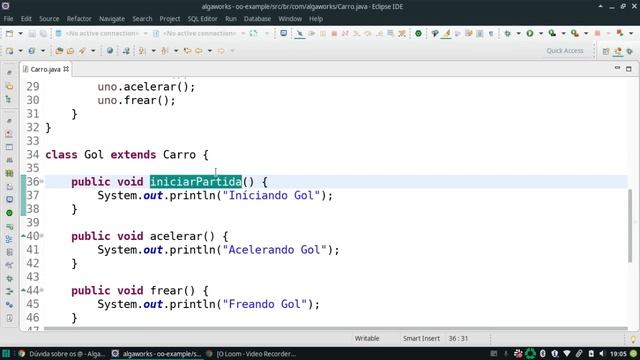
Task: Open the Debug dropdown arrow
Action: pyautogui.click(x=518, y=33)
